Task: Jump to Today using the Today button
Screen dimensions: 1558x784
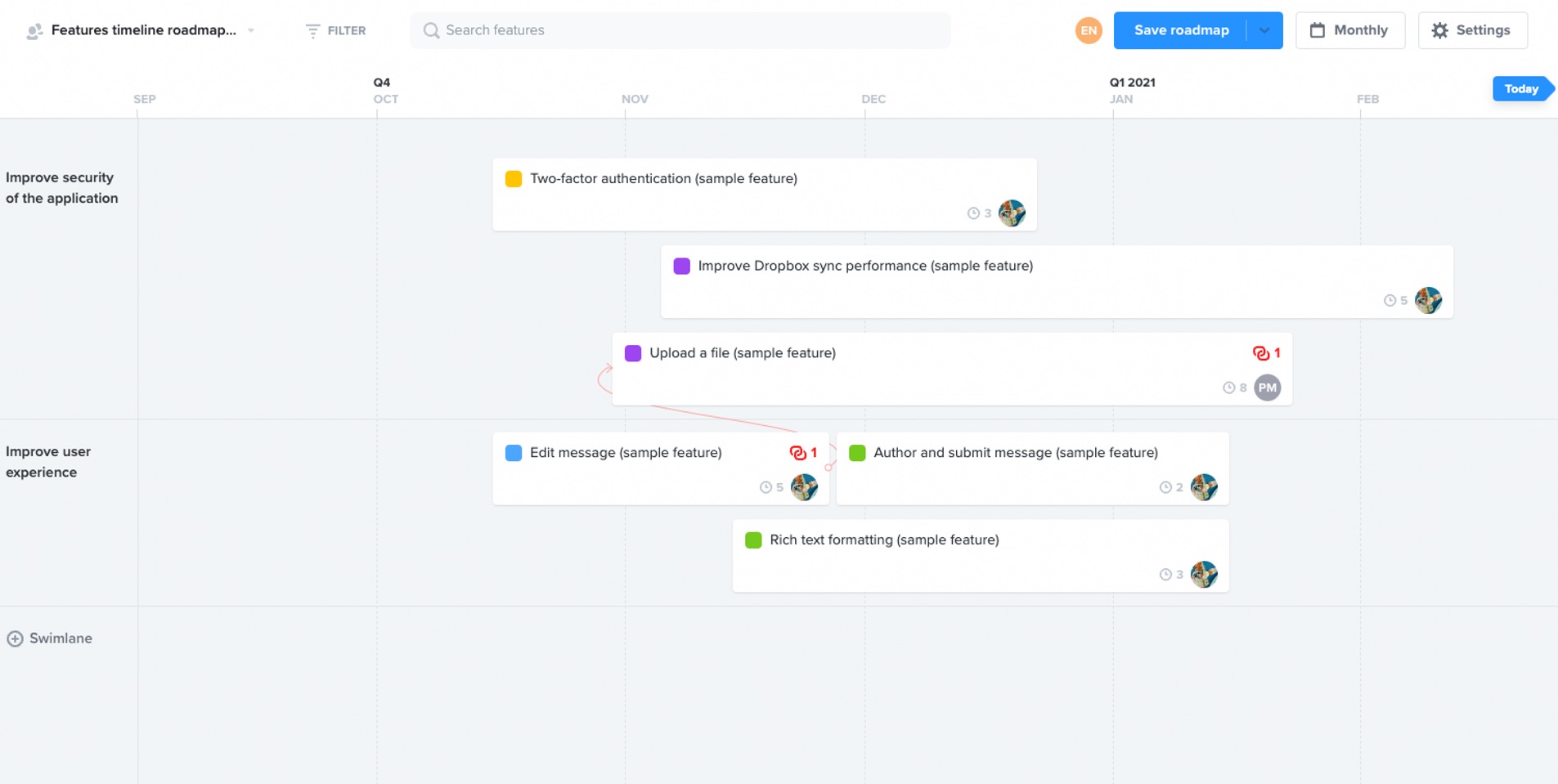Action: pos(1521,88)
